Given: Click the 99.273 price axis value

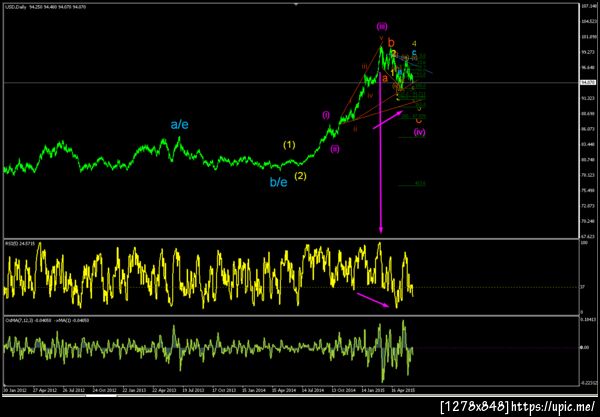Looking at the screenshot, I should point(587,52).
